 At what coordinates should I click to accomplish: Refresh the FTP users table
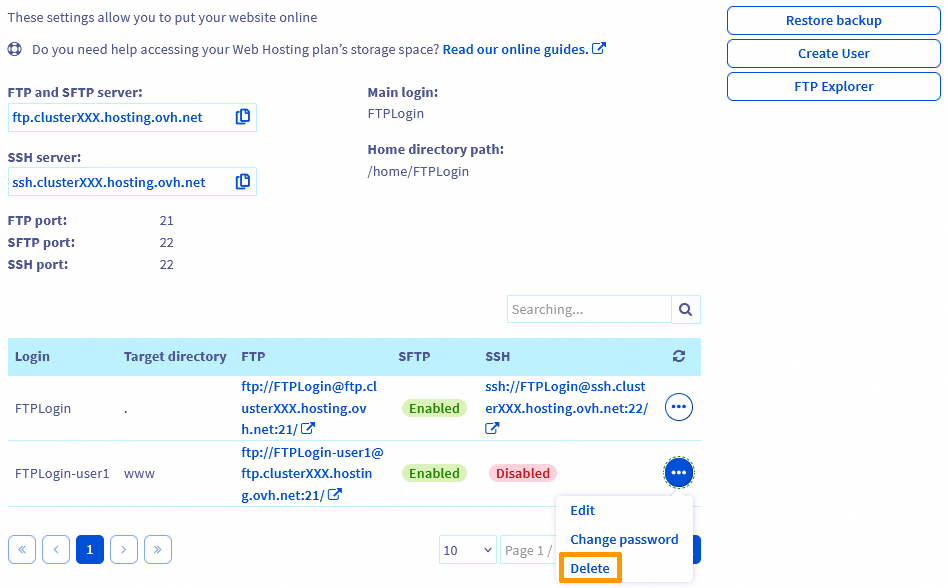[680, 356]
